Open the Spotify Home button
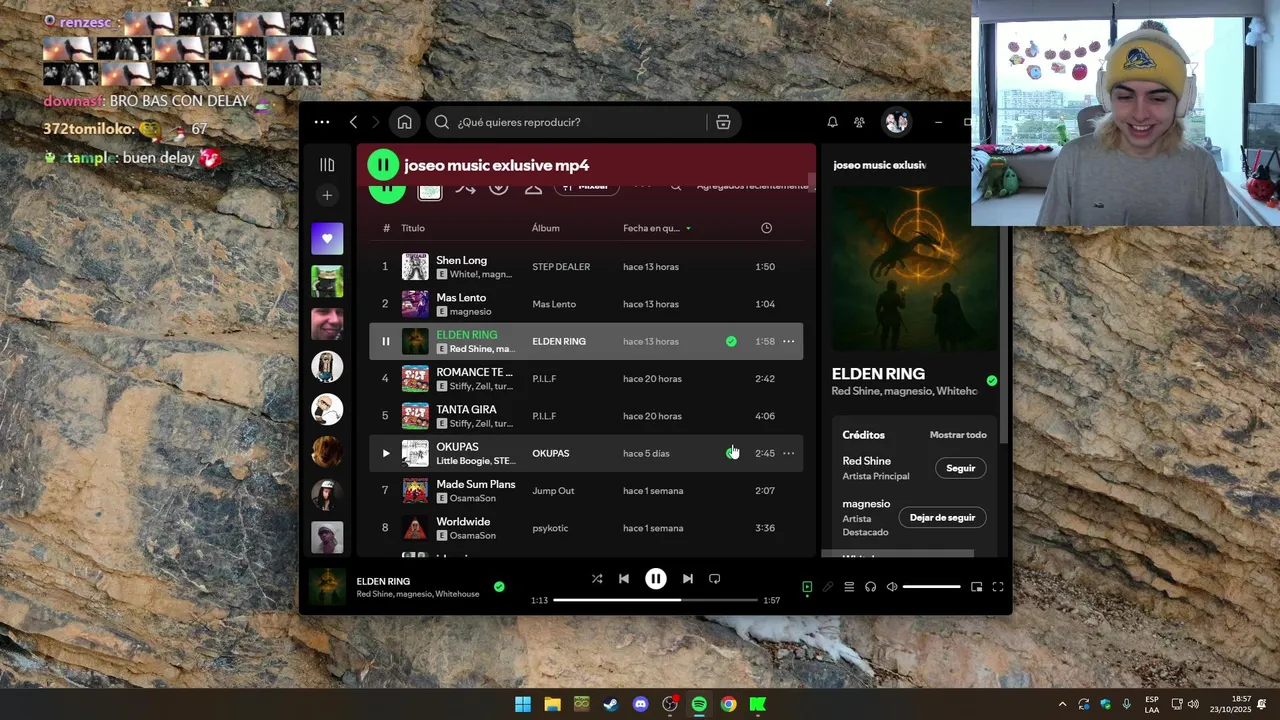1280x720 pixels. [404, 122]
